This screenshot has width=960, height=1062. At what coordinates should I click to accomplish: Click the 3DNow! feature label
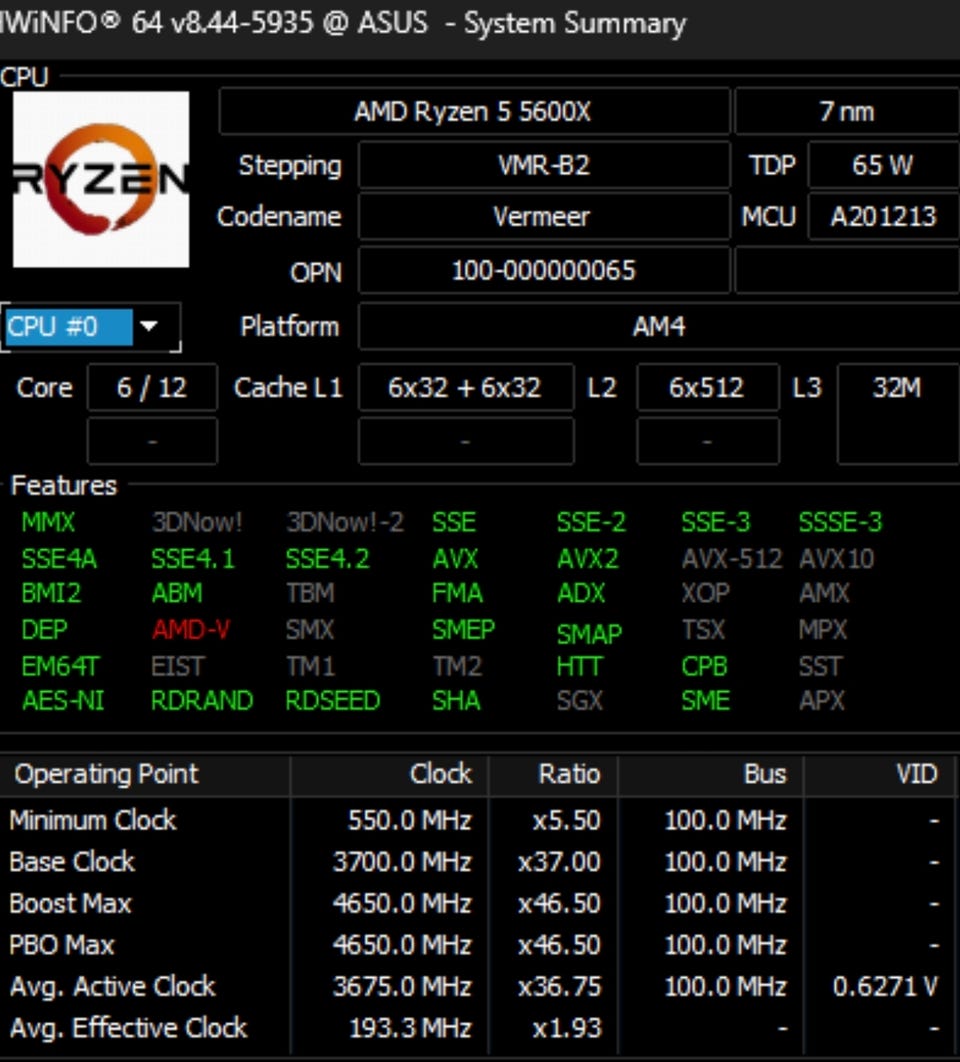(196, 522)
